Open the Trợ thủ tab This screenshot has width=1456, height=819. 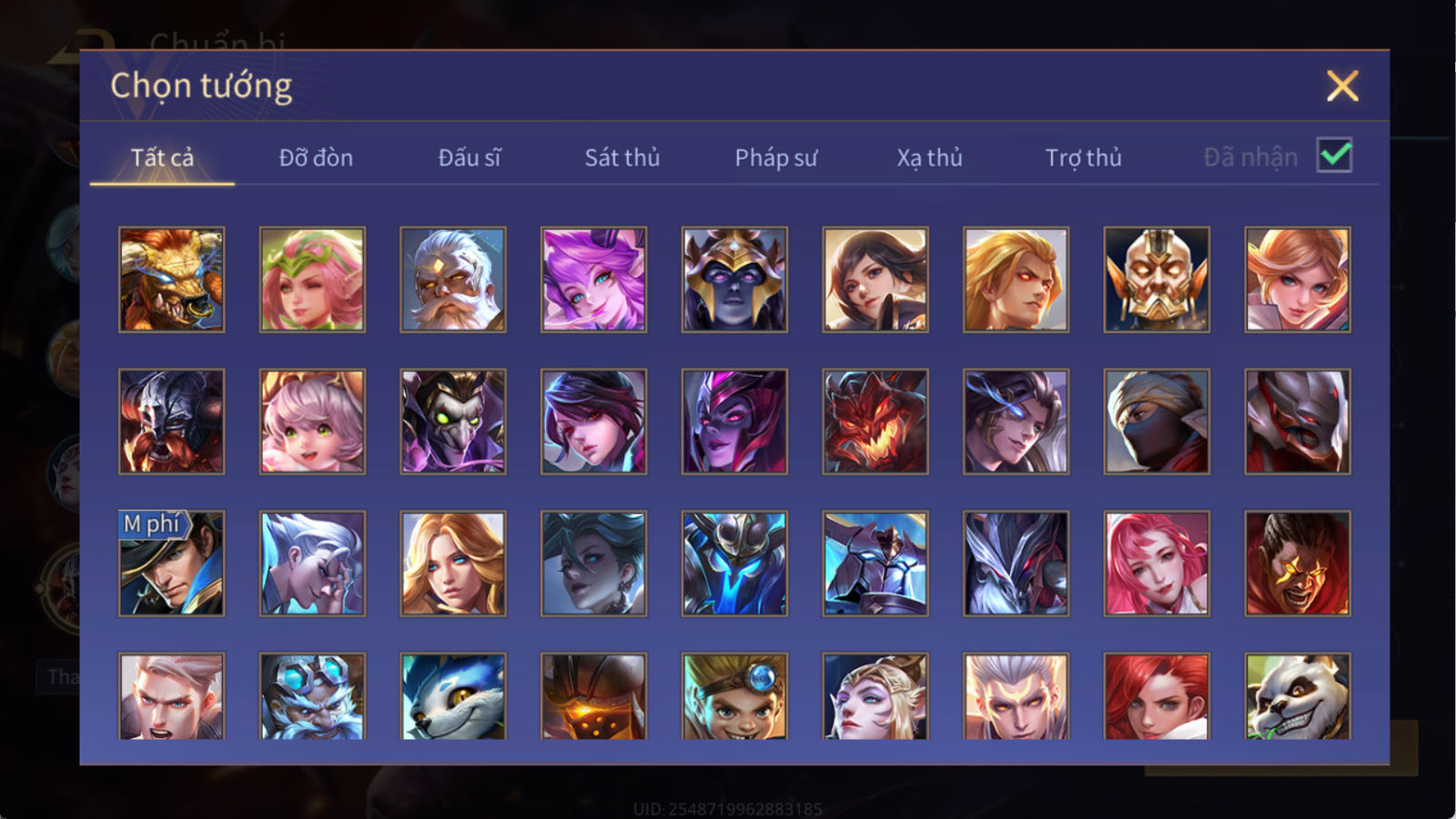point(1083,157)
